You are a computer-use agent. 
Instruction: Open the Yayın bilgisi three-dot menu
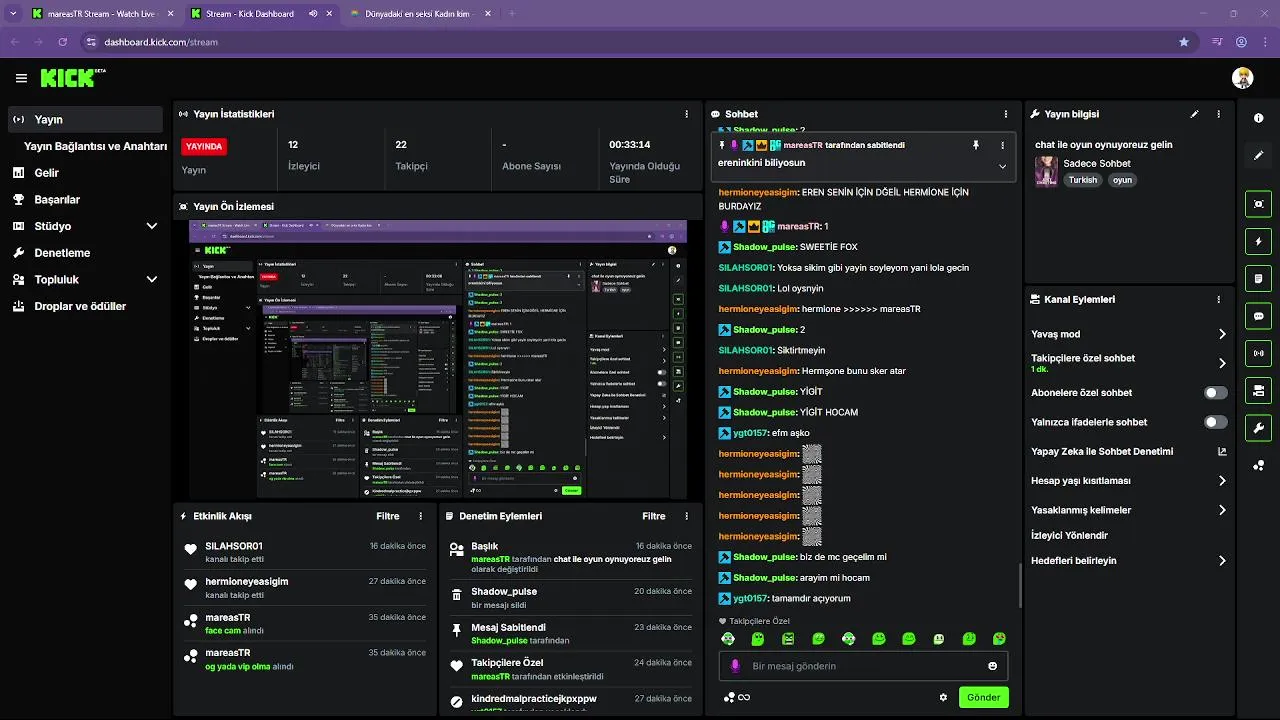click(x=1218, y=114)
